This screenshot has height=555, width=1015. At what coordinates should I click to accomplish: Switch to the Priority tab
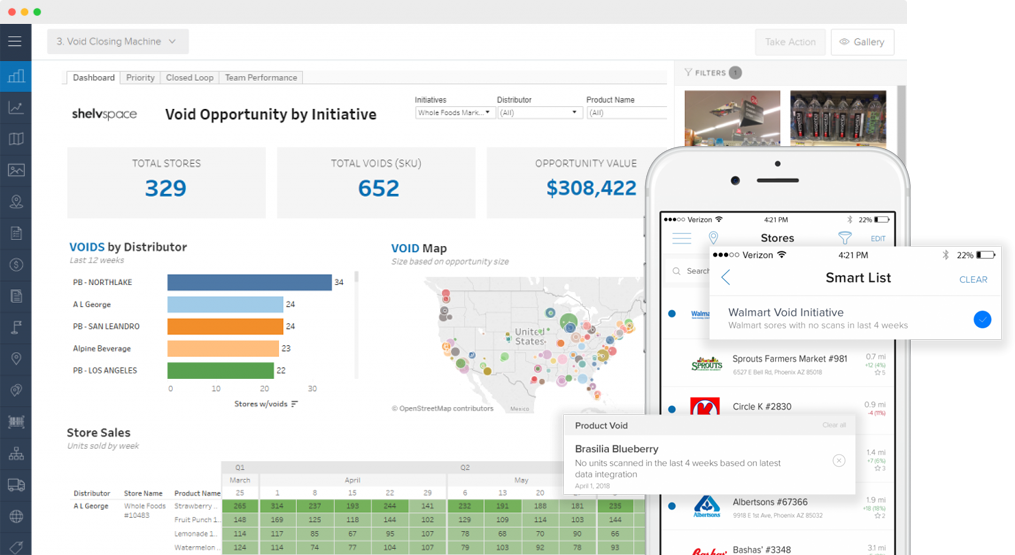[140, 78]
